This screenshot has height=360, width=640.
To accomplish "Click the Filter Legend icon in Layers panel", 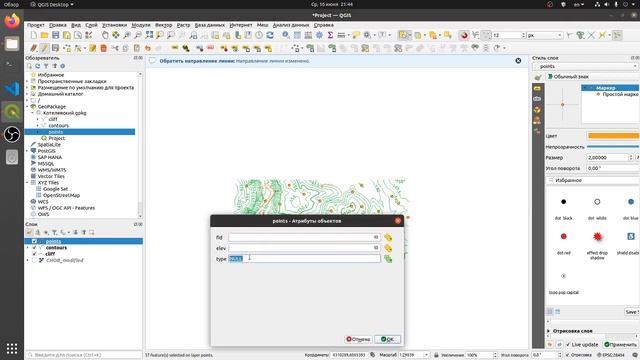I will tap(54, 232).
